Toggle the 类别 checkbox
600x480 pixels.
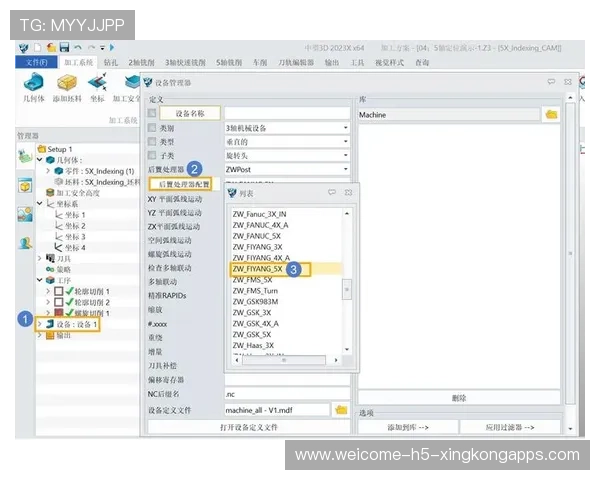(x=152, y=128)
